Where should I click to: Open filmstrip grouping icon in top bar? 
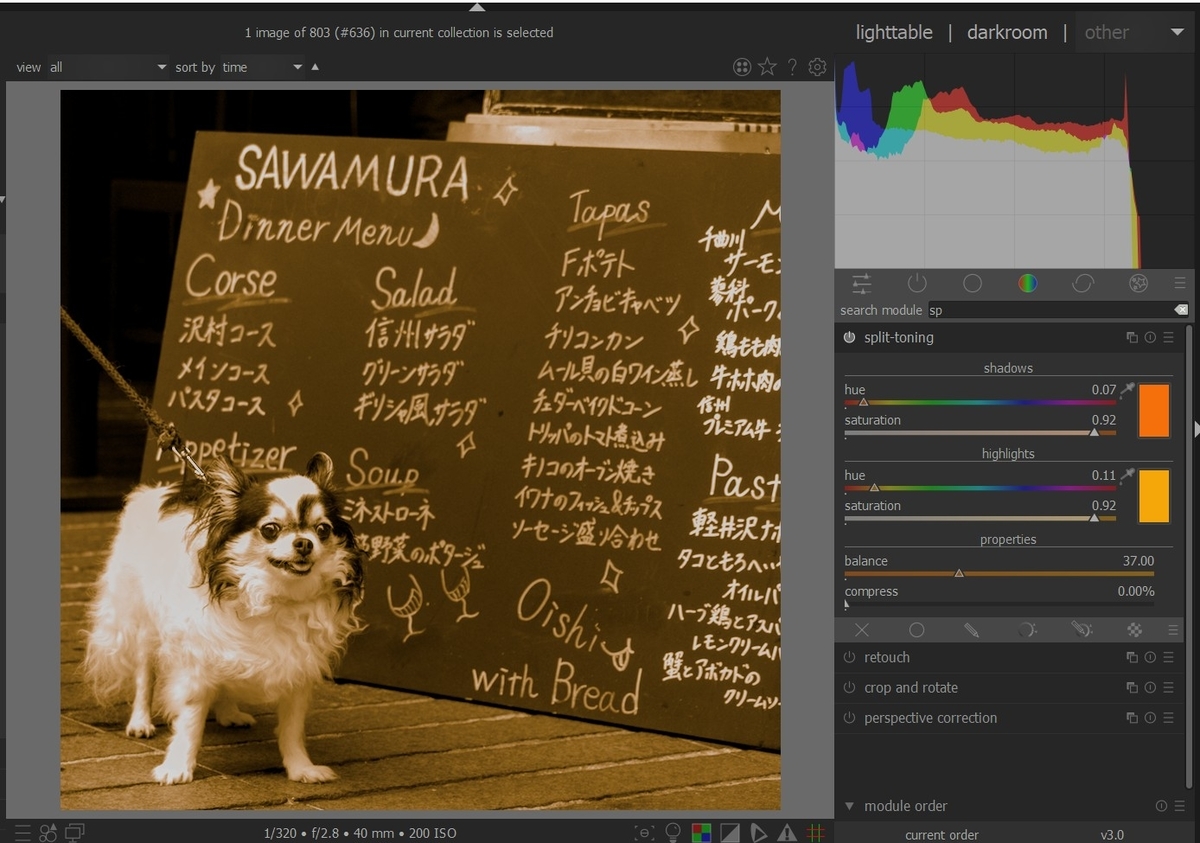(742, 67)
